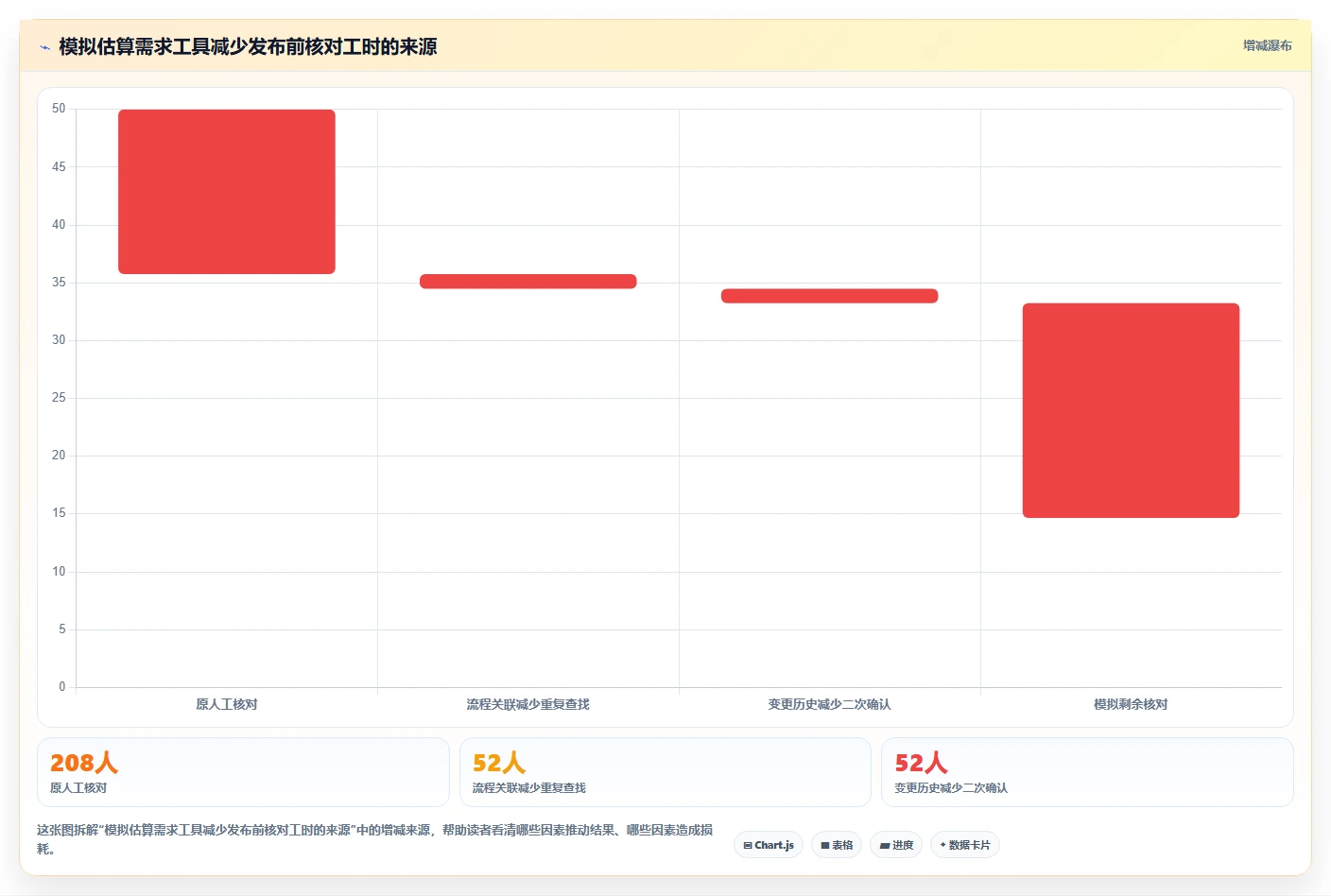The width and height of the screenshot is (1331, 896).
Task: Click x-axis label 变更历史减少二次确认
Action: click(x=830, y=704)
